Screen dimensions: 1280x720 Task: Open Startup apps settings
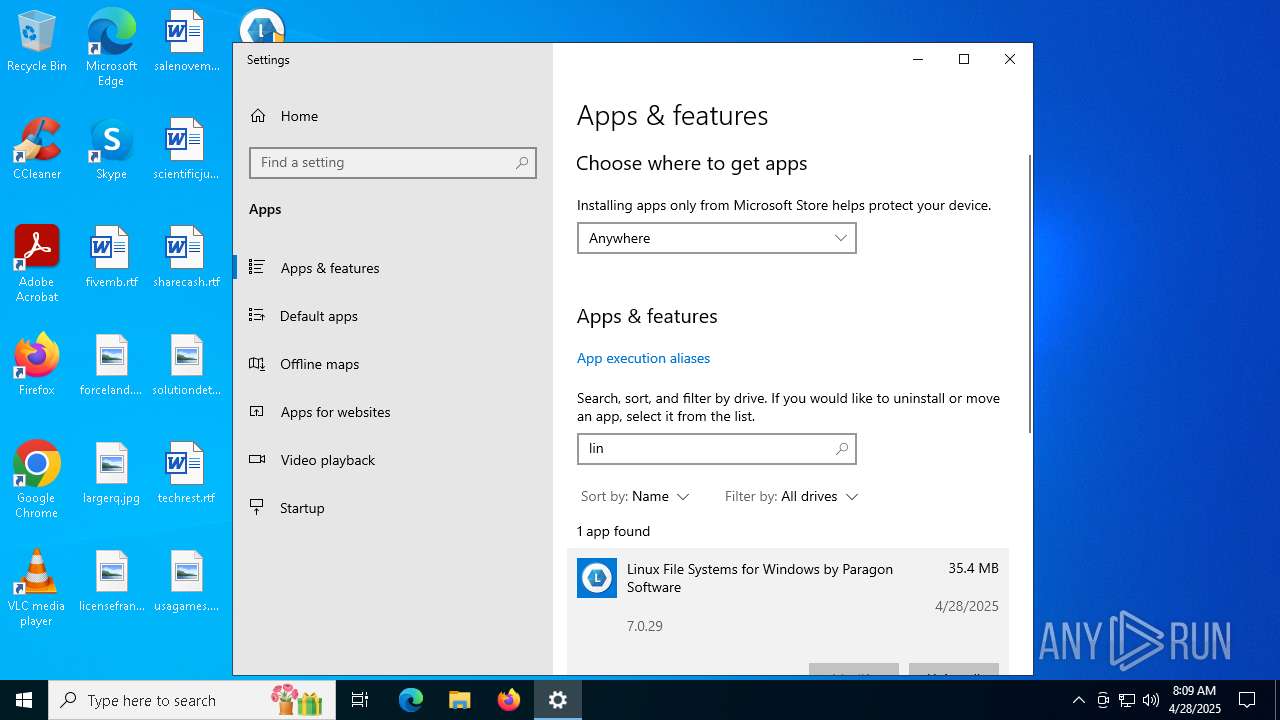pyautogui.click(x=392, y=508)
